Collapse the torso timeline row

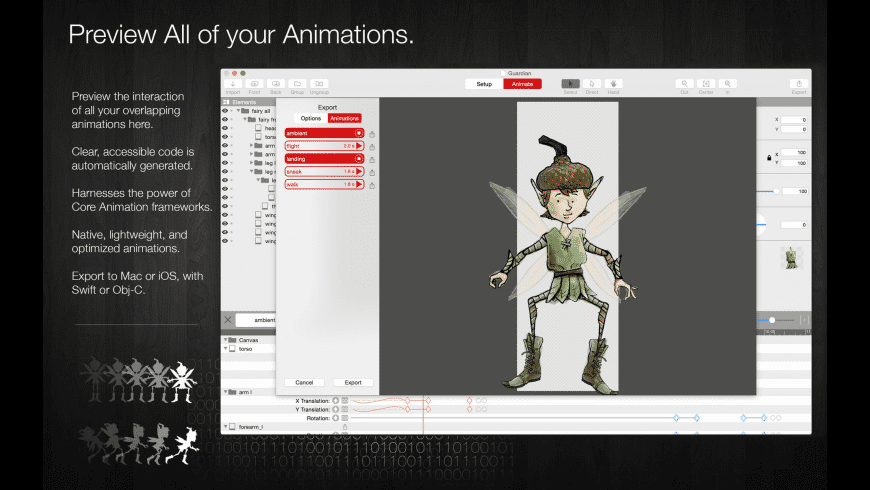225,348
